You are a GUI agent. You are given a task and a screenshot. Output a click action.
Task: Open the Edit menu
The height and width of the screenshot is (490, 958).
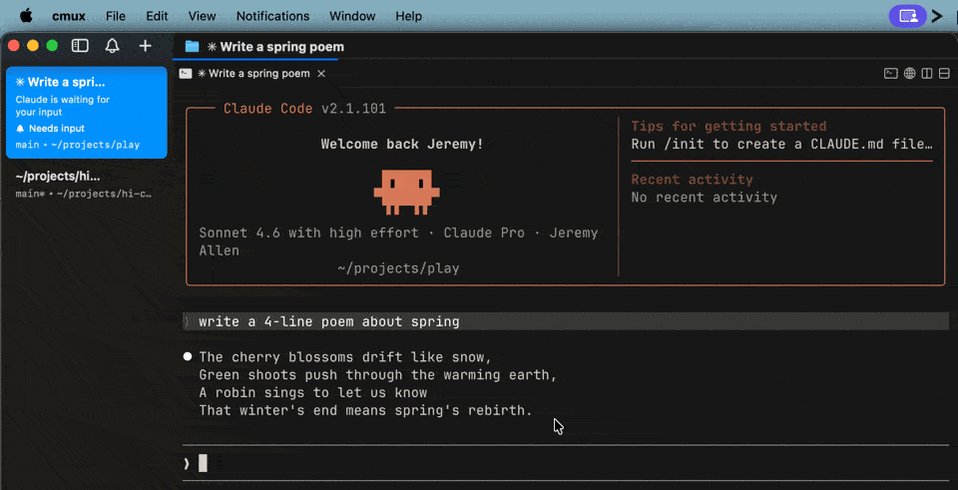coord(157,16)
